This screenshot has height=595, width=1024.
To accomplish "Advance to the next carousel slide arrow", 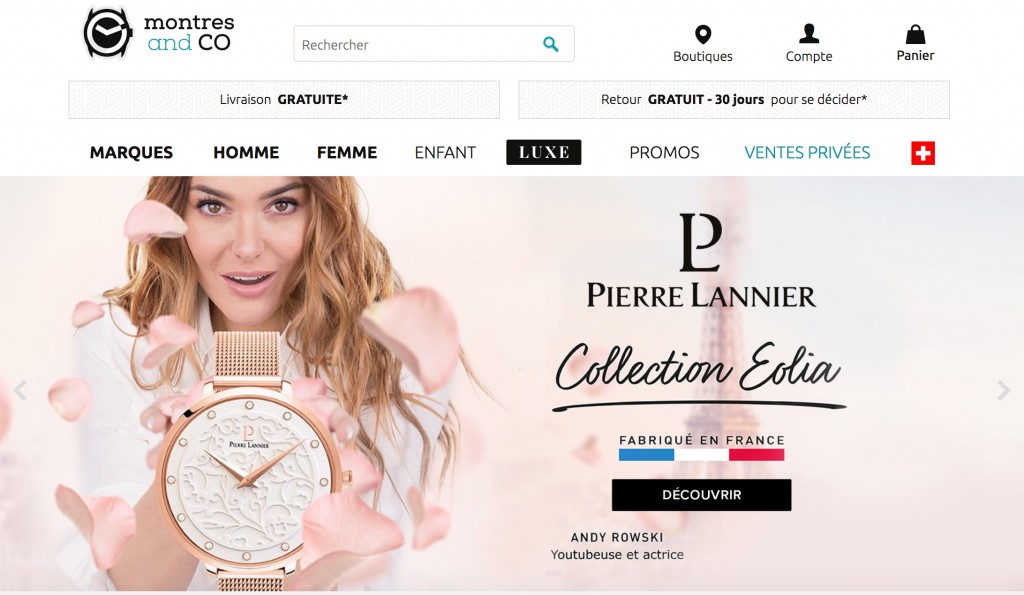I will click(1004, 391).
